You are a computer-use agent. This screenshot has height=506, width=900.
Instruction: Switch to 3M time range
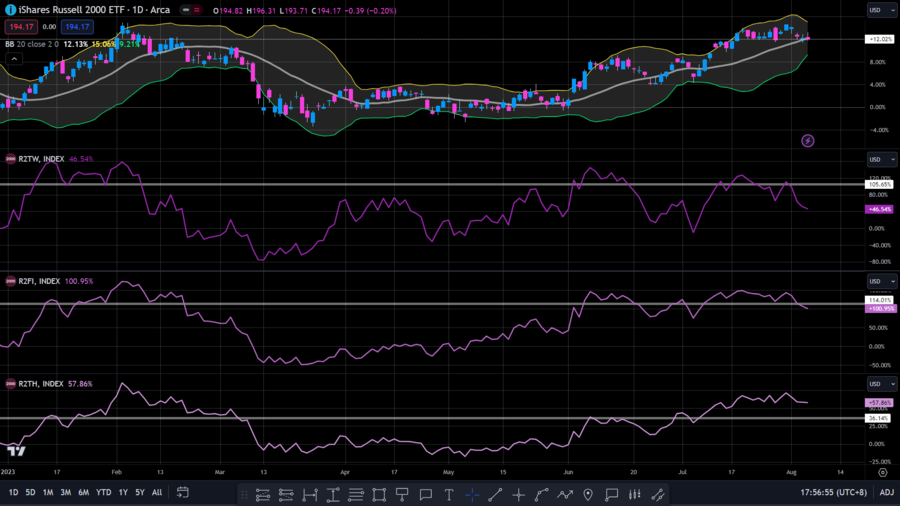66,492
